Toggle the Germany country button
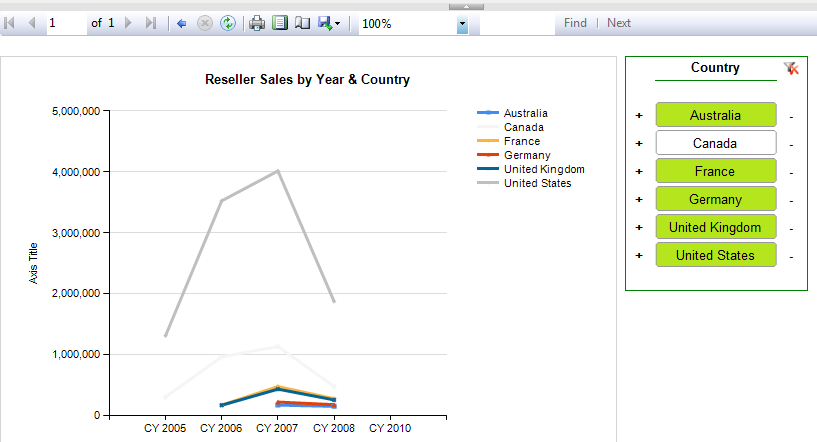817x442 pixels. (716, 199)
